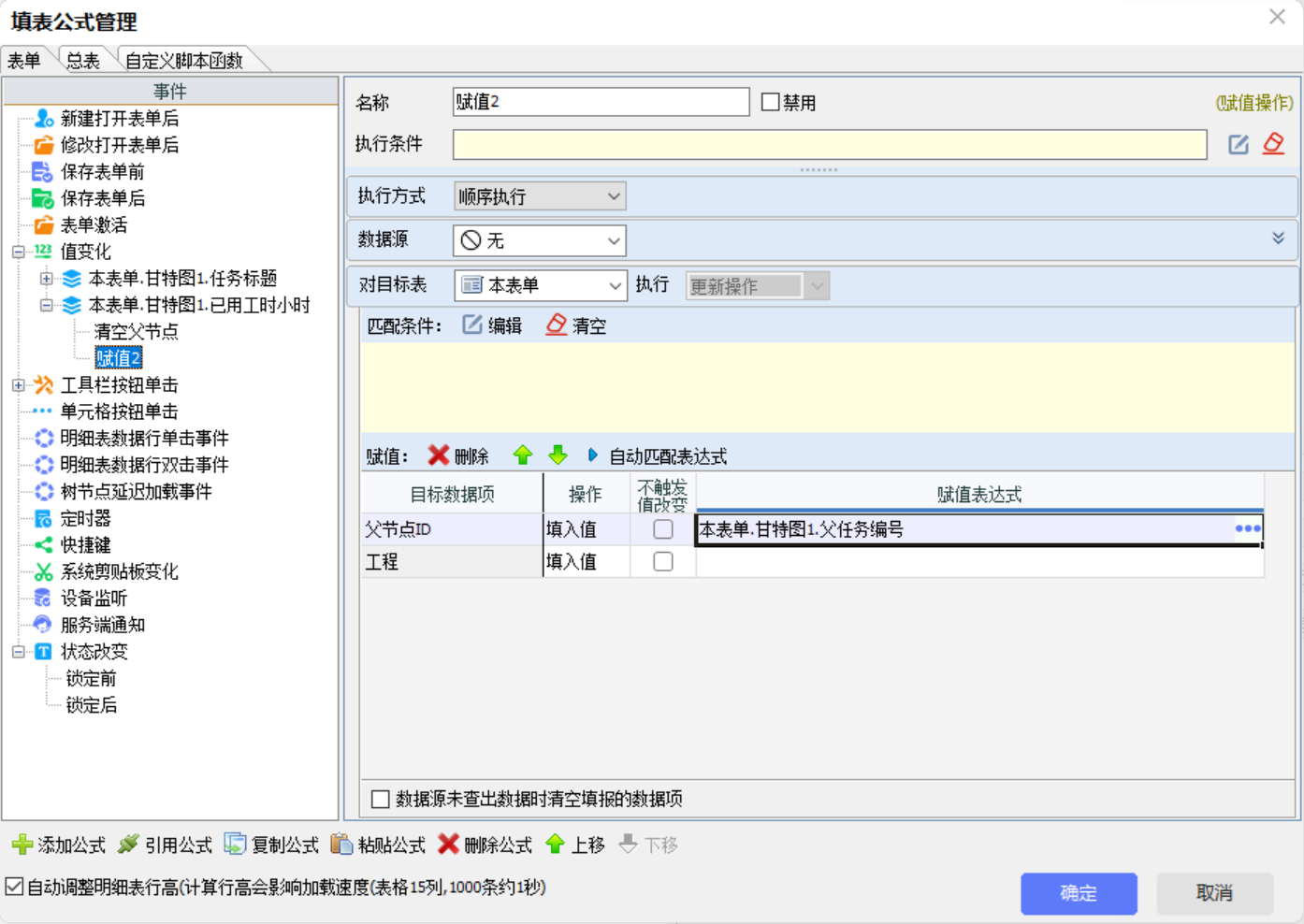This screenshot has height=924, width=1304.
Task: Toggle 不触发值改变 for 父节点ID row
Action: 663,529
